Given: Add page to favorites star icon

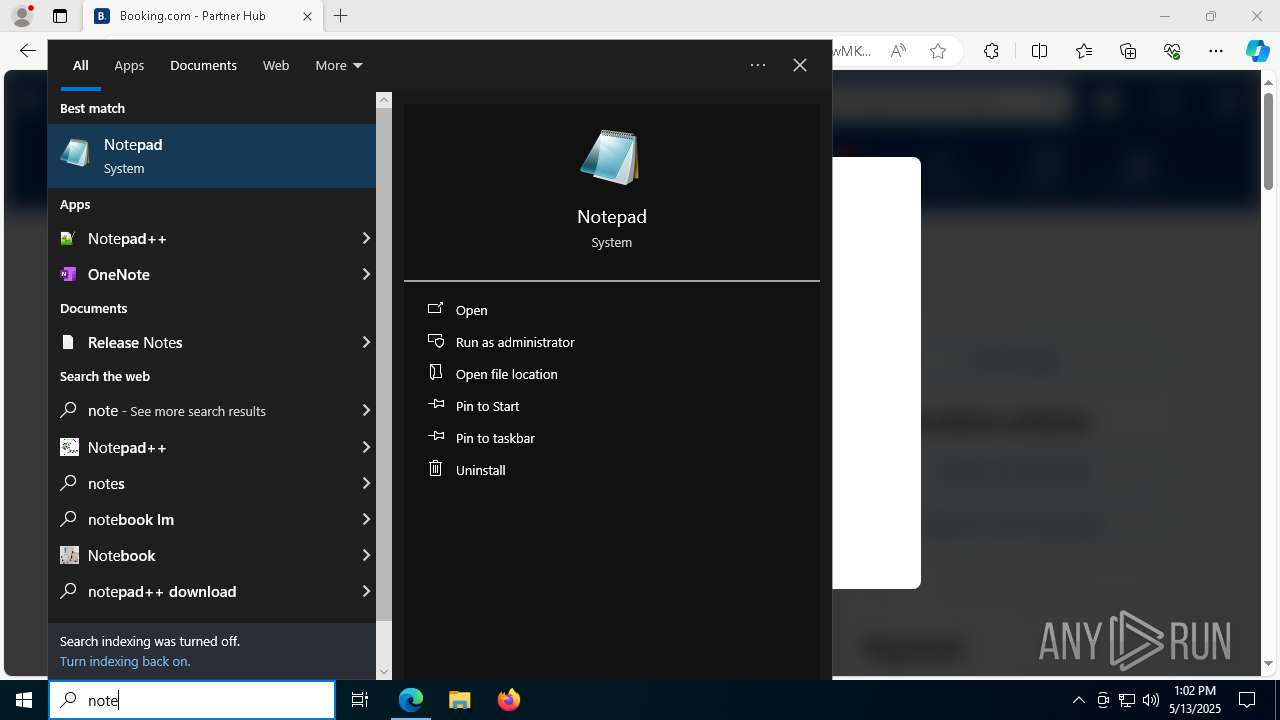Looking at the screenshot, I should 938,51.
